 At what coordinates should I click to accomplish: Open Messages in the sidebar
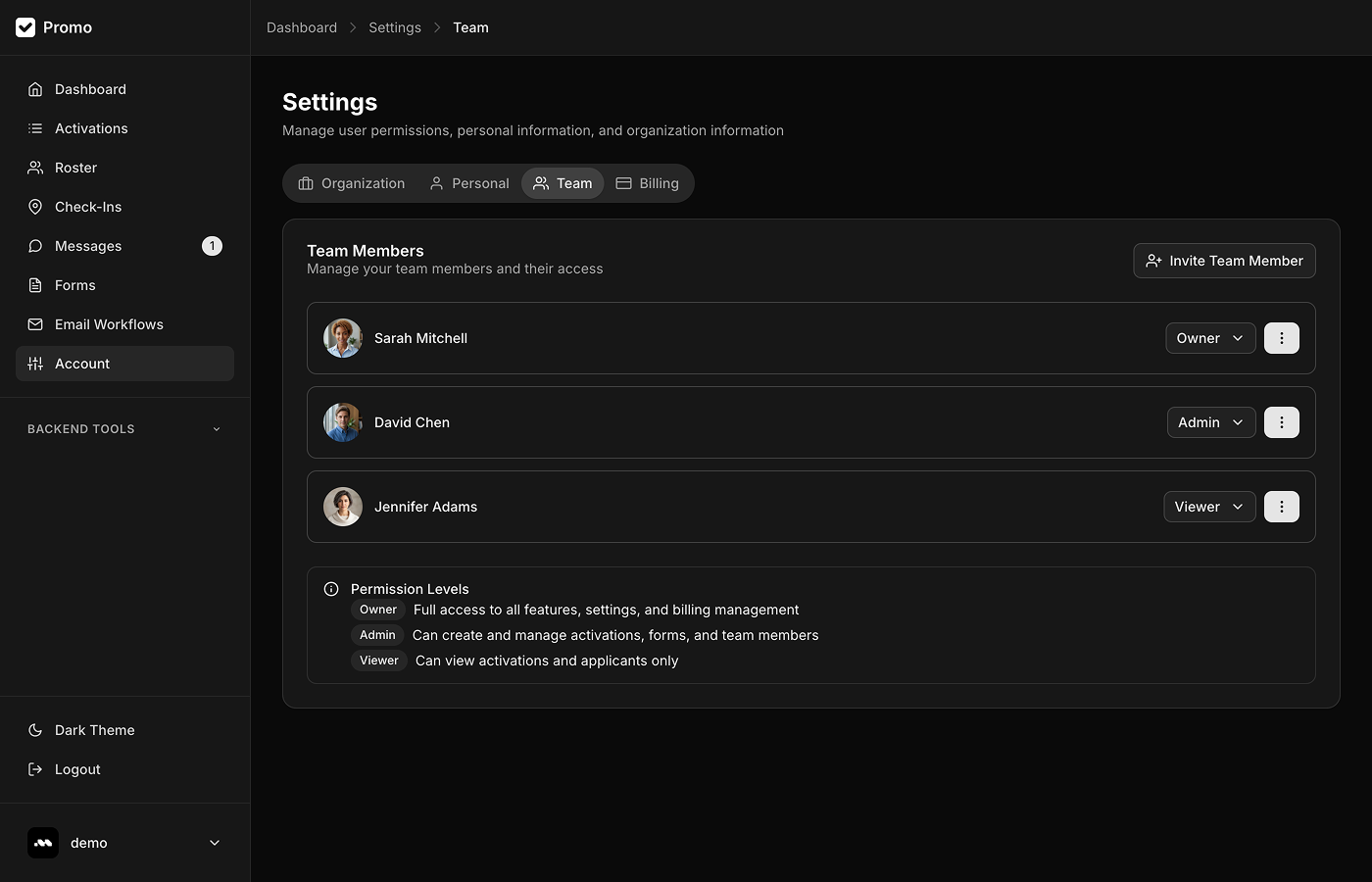coord(88,246)
